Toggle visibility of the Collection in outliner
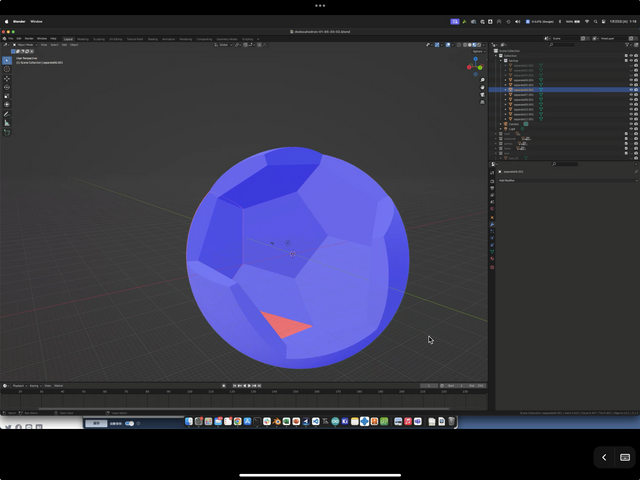 [631, 56]
